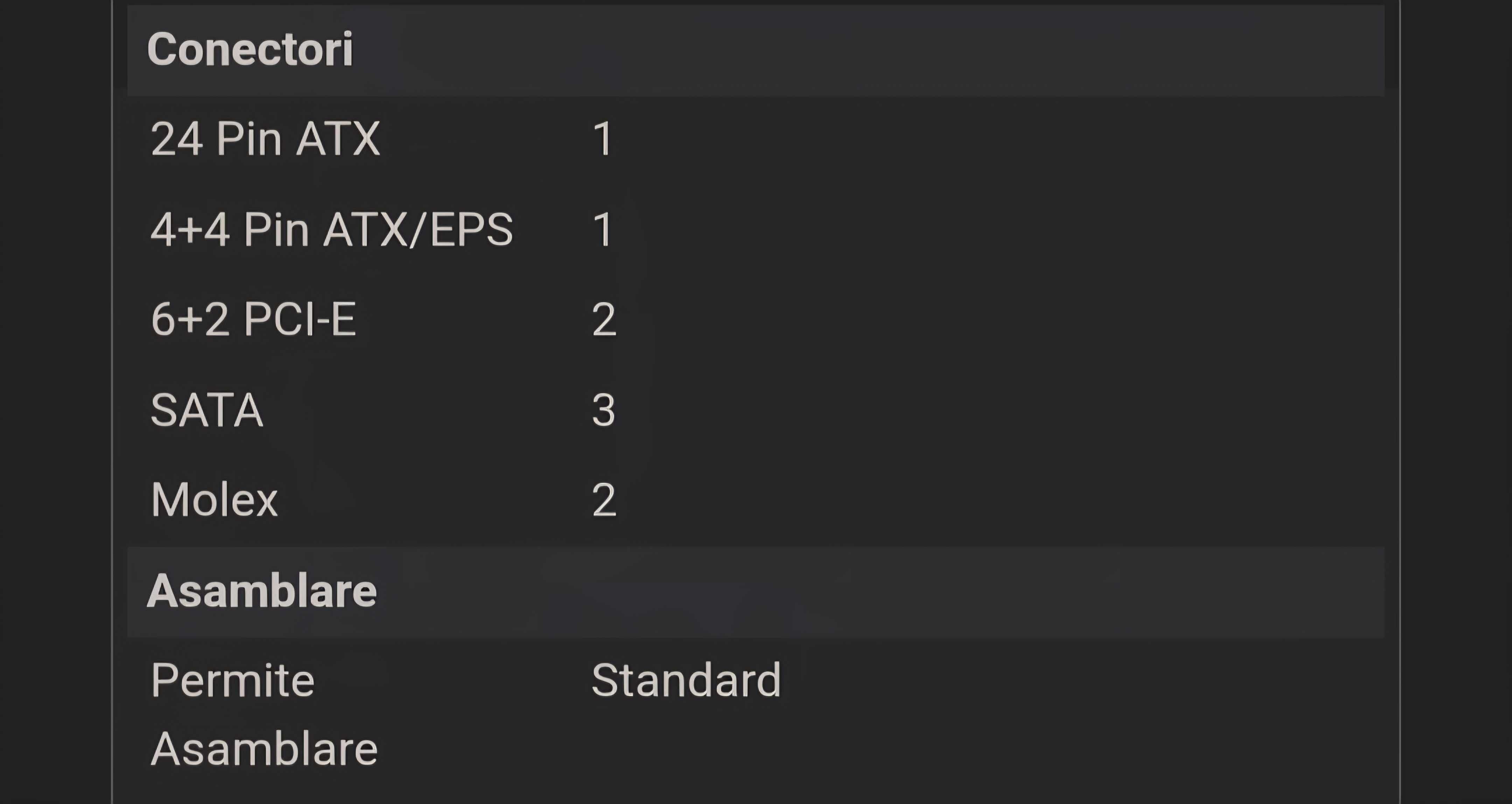
Task: Click empty area in Asamblare header bar
Action: tap(881, 592)
